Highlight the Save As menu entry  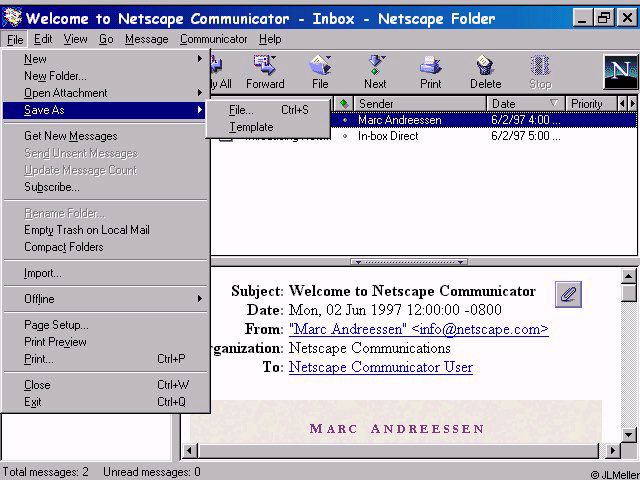(104, 110)
